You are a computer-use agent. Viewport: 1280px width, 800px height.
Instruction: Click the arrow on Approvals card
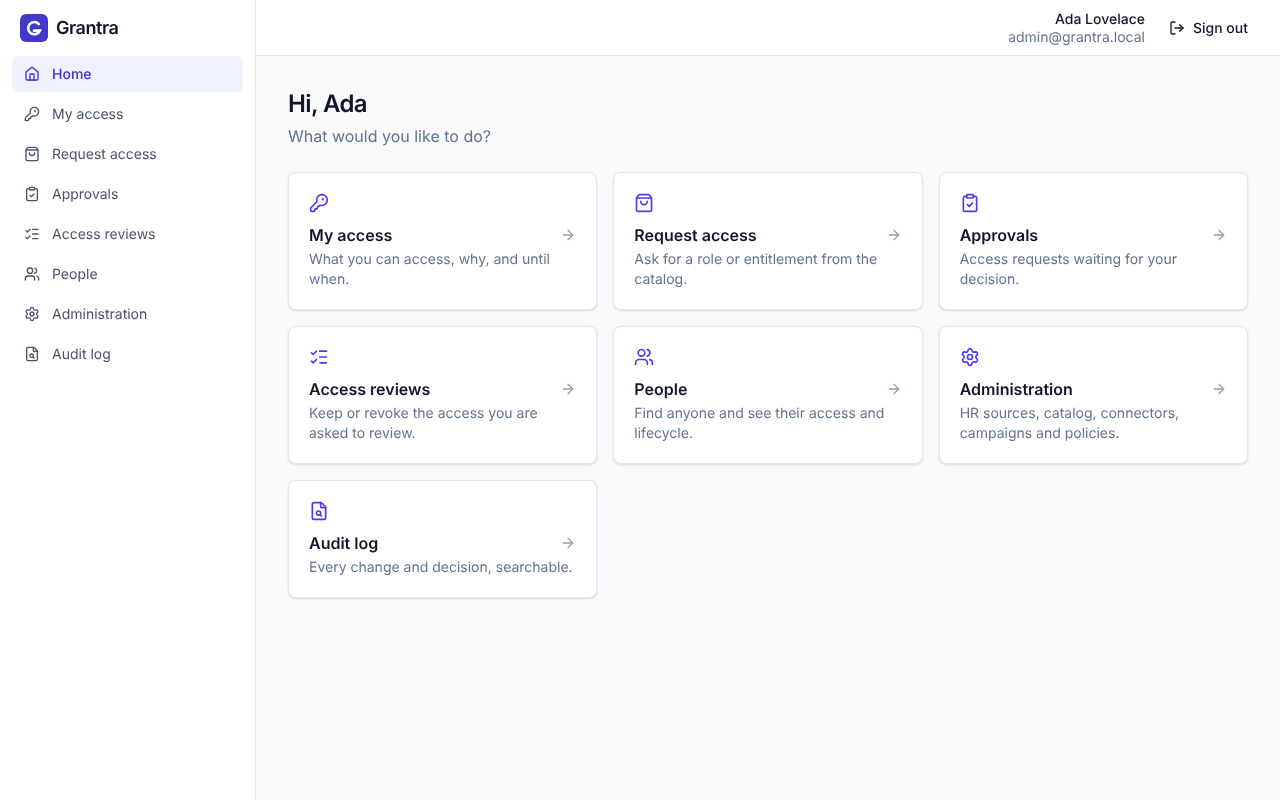pyautogui.click(x=1219, y=235)
